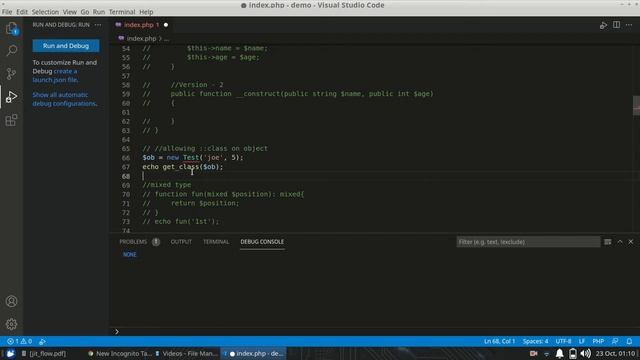Open the File menu
The width and height of the screenshot is (640, 360).
tap(7, 12)
